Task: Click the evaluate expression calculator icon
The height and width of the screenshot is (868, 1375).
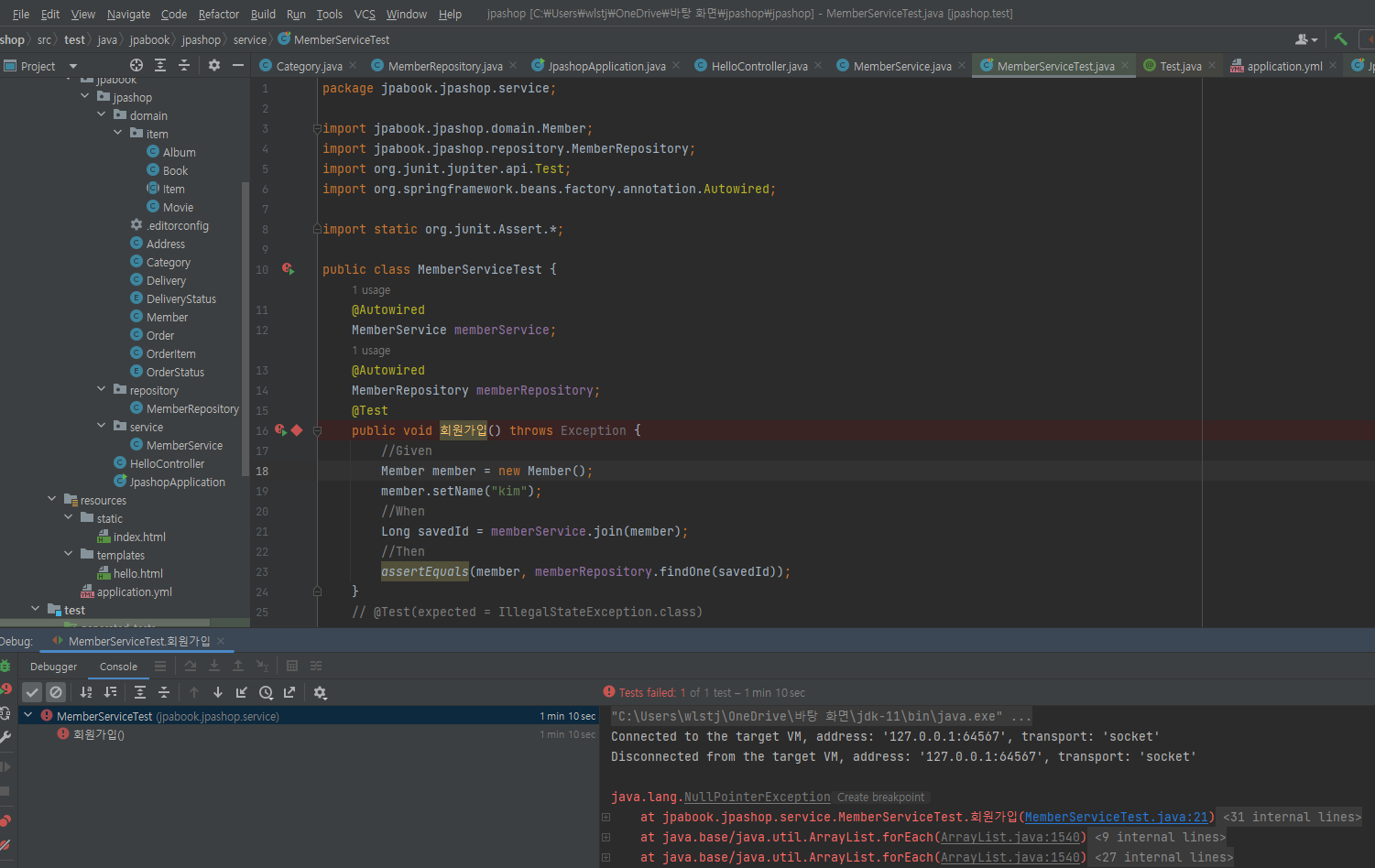Action: click(292, 666)
